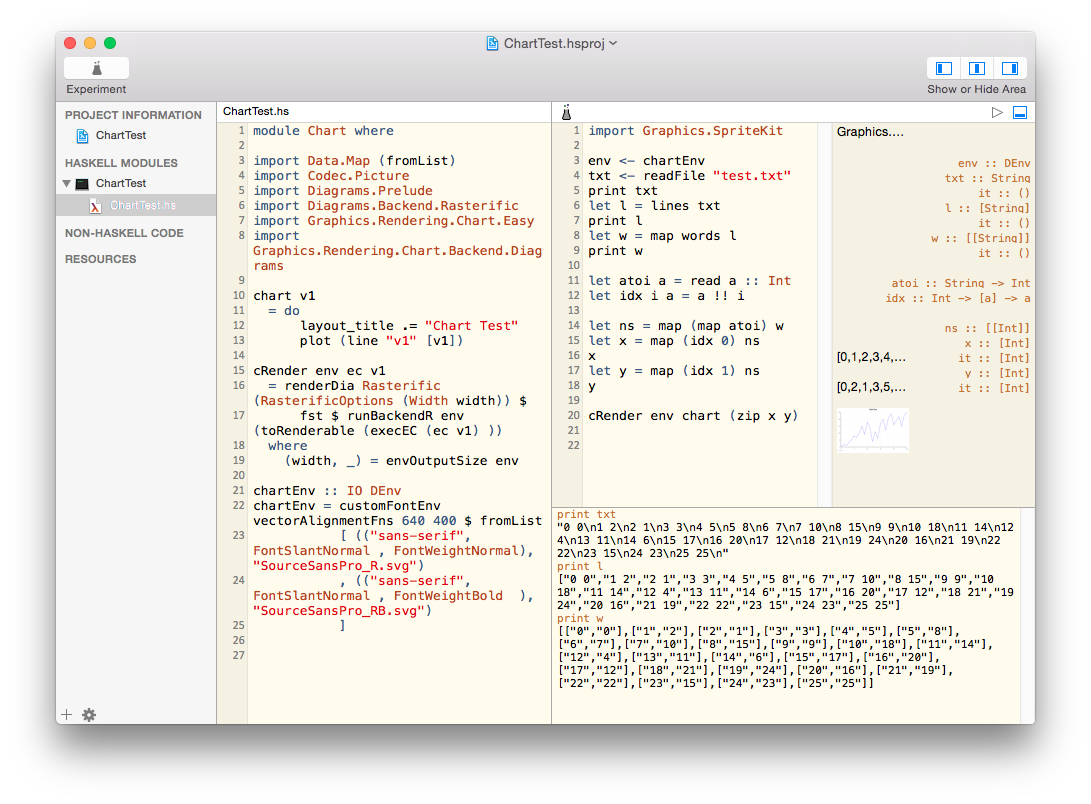This screenshot has width=1091, height=804.
Task: Click the lambda icon of ChartTest.hs
Action: click(96, 206)
